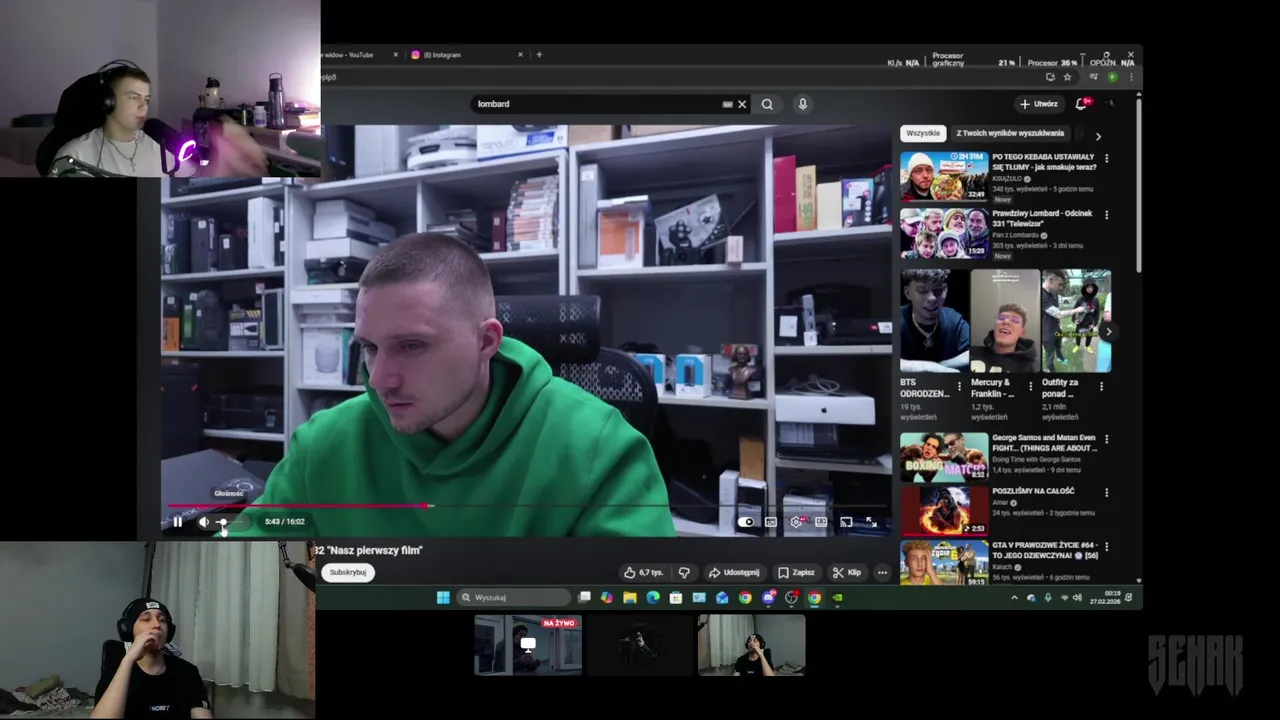The height and width of the screenshot is (720, 1280).
Task: Like the video with 6,7 tys. likes
Action: point(643,572)
